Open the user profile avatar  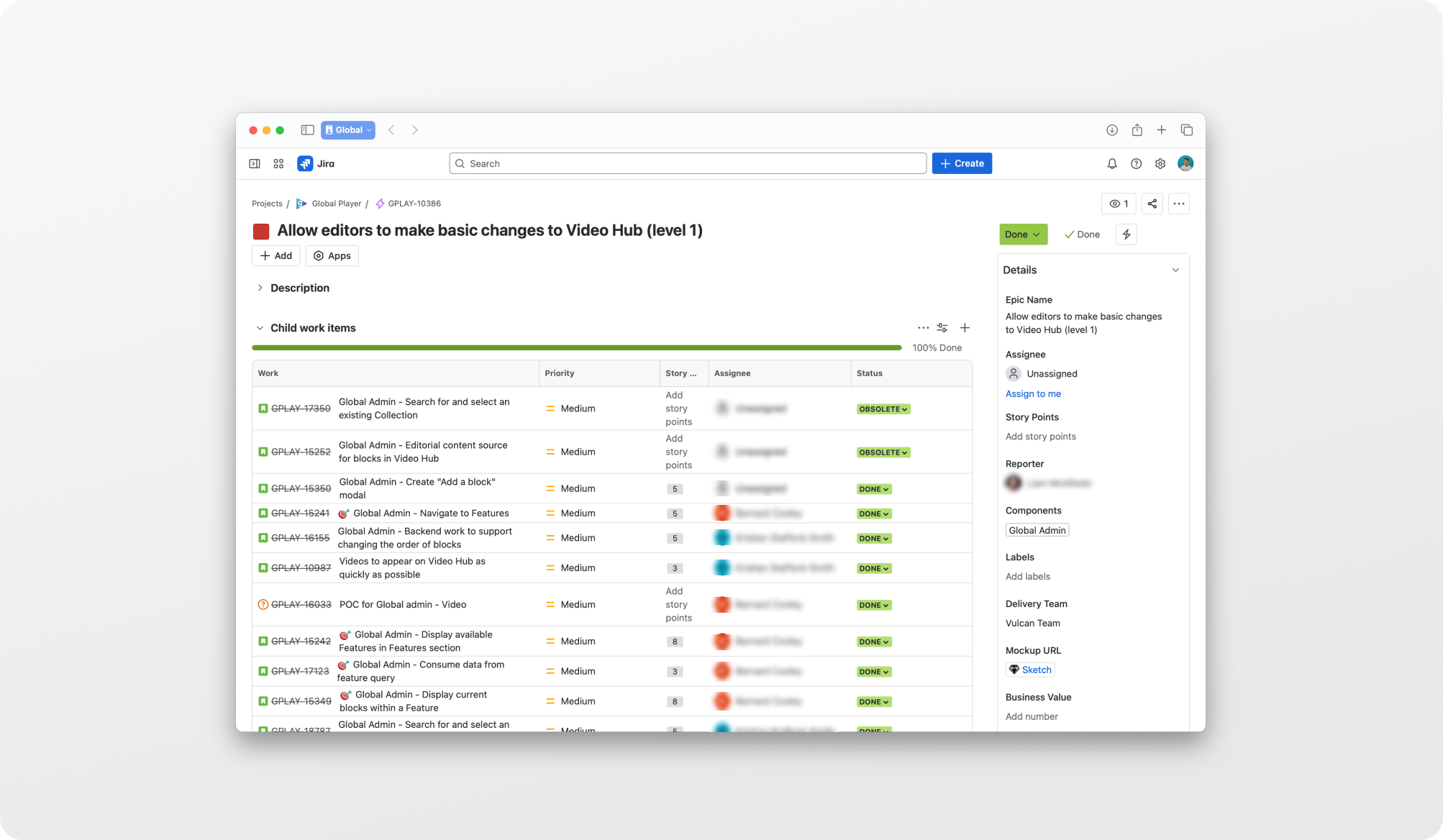click(1185, 163)
